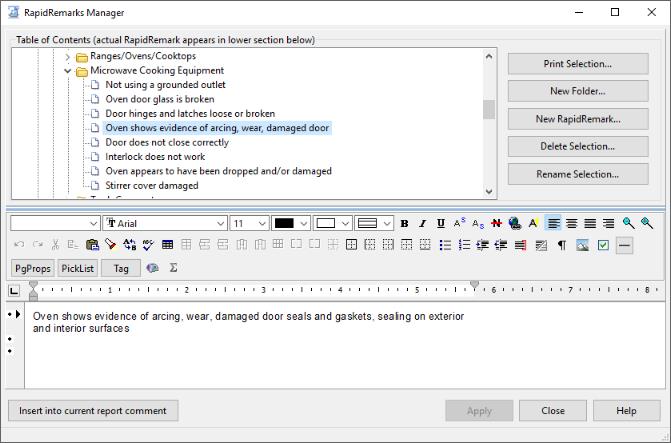This screenshot has width=671, height=443.
Task: Toggle Italic formatting
Action: (422, 223)
